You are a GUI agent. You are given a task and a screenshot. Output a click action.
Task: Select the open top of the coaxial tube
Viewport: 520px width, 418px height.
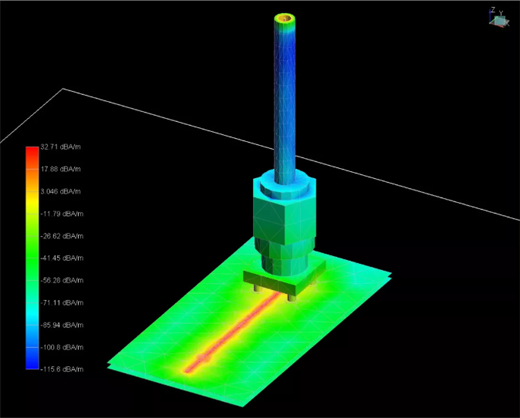tap(285, 19)
